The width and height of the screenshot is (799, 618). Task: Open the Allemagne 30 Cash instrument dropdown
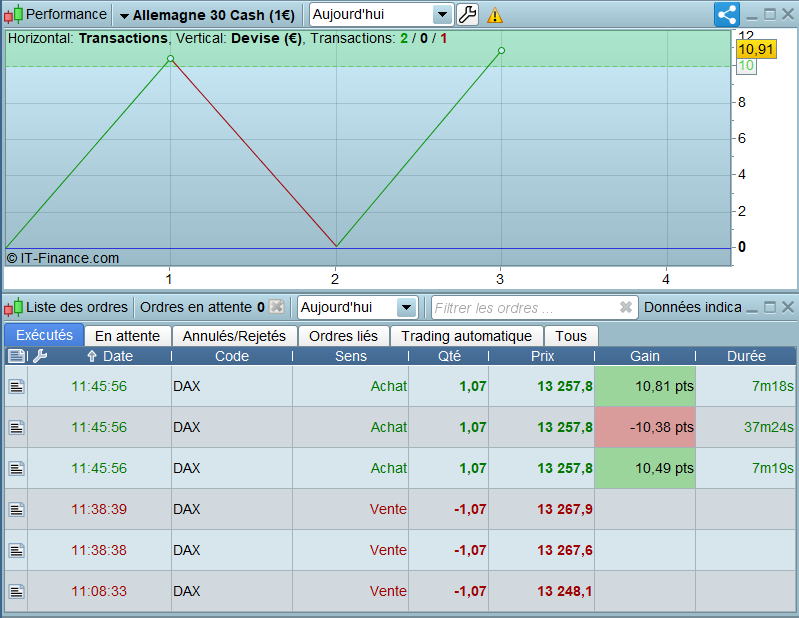coord(208,15)
